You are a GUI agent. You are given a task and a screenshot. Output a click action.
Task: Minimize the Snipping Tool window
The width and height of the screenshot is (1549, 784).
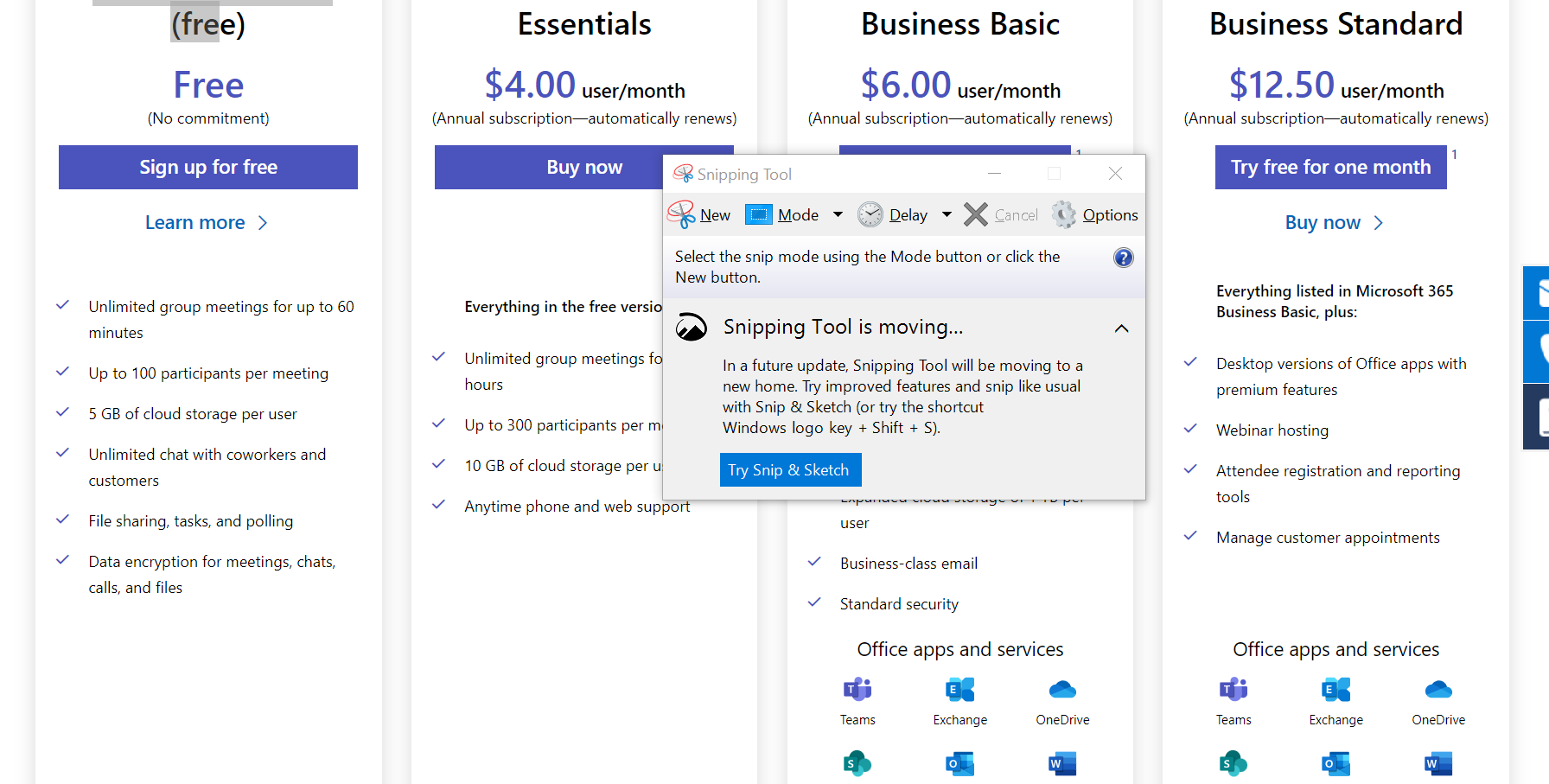pos(994,174)
